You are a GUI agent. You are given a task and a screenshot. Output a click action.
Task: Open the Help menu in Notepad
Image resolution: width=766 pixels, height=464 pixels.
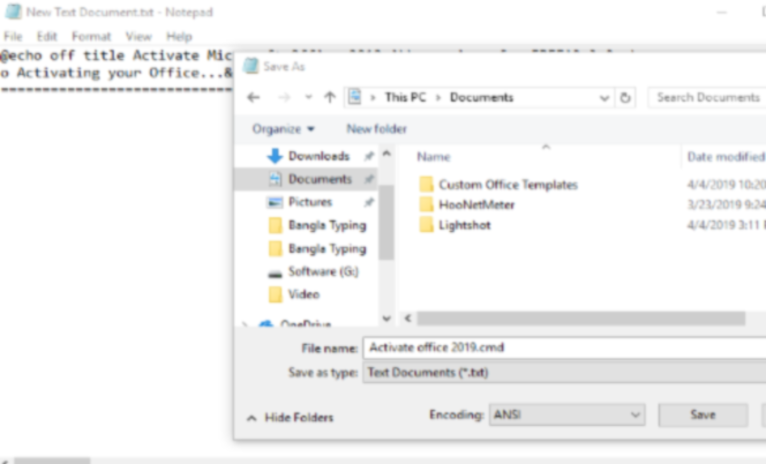179,36
